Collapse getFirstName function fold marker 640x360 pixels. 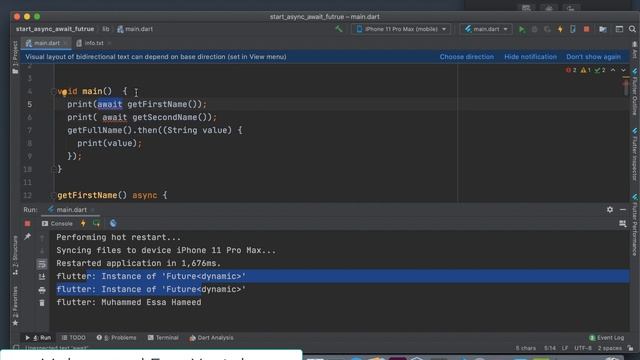[x=53, y=196]
